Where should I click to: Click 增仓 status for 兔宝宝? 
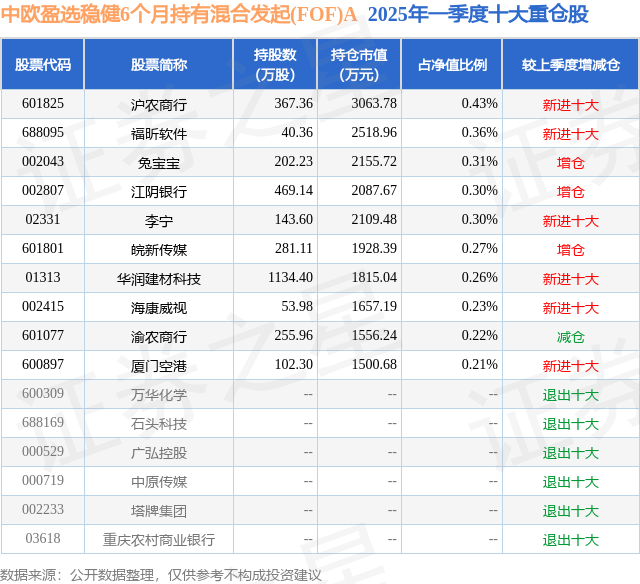coord(571,163)
